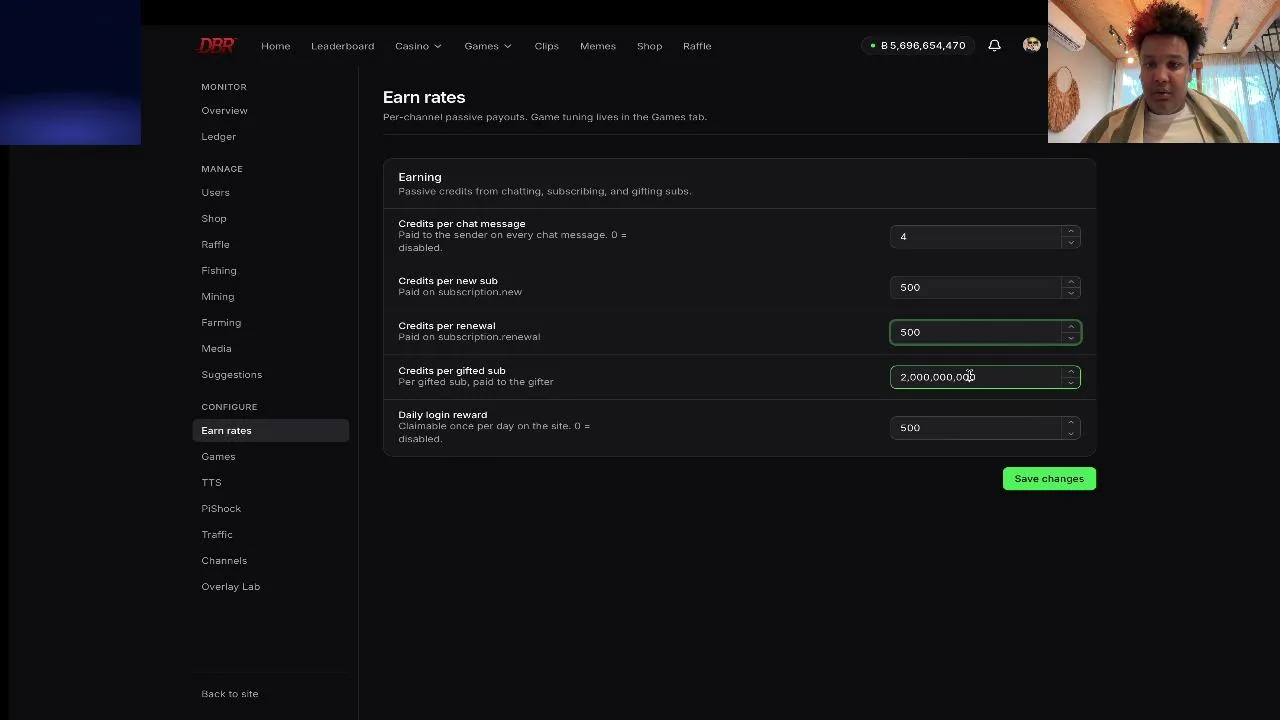Decrement Credits per new sub value
This screenshot has width=1280, height=720.
point(1071,293)
